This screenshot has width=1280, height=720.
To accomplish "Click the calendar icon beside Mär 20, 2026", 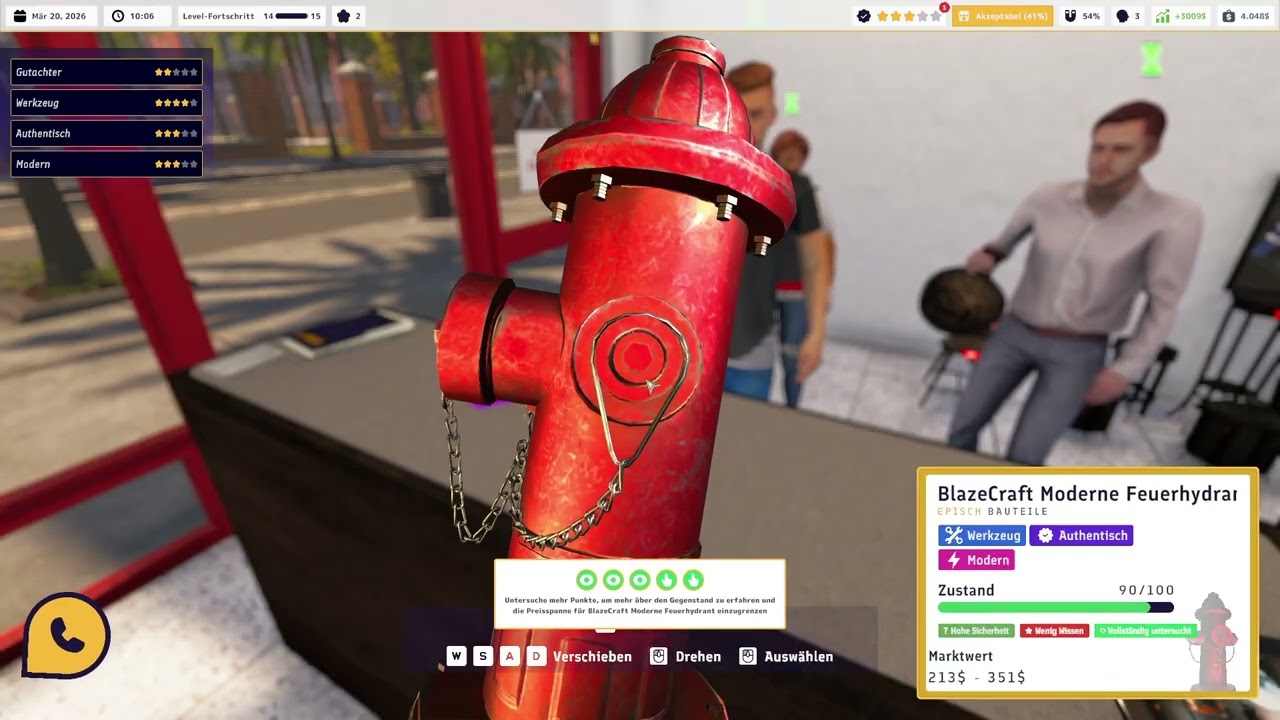I will [x=19, y=16].
